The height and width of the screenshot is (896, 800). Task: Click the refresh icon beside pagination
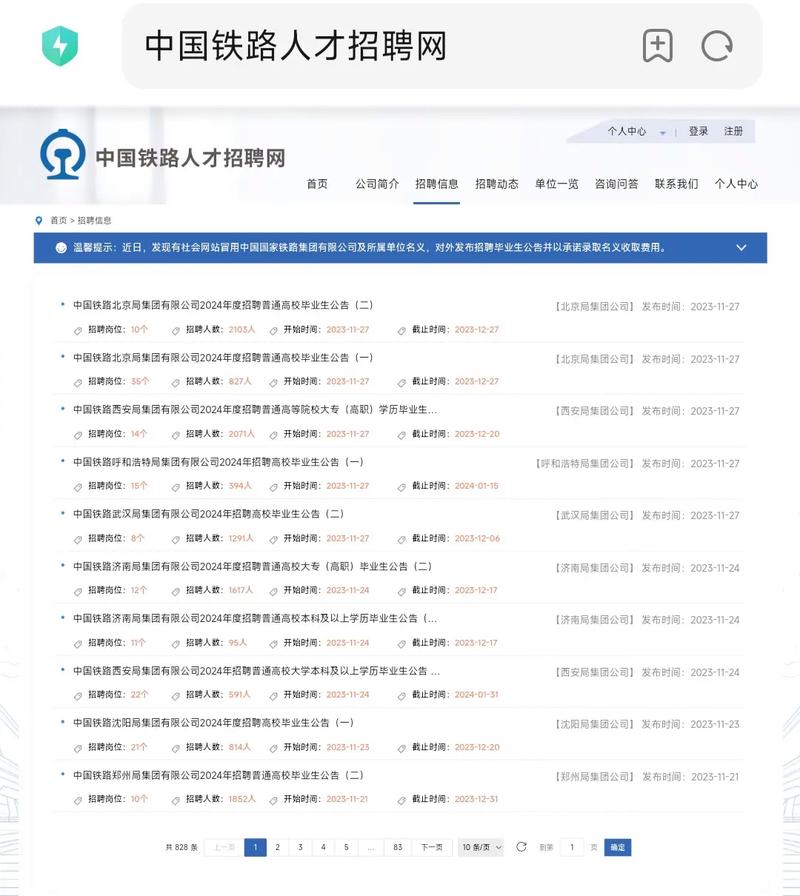521,847
